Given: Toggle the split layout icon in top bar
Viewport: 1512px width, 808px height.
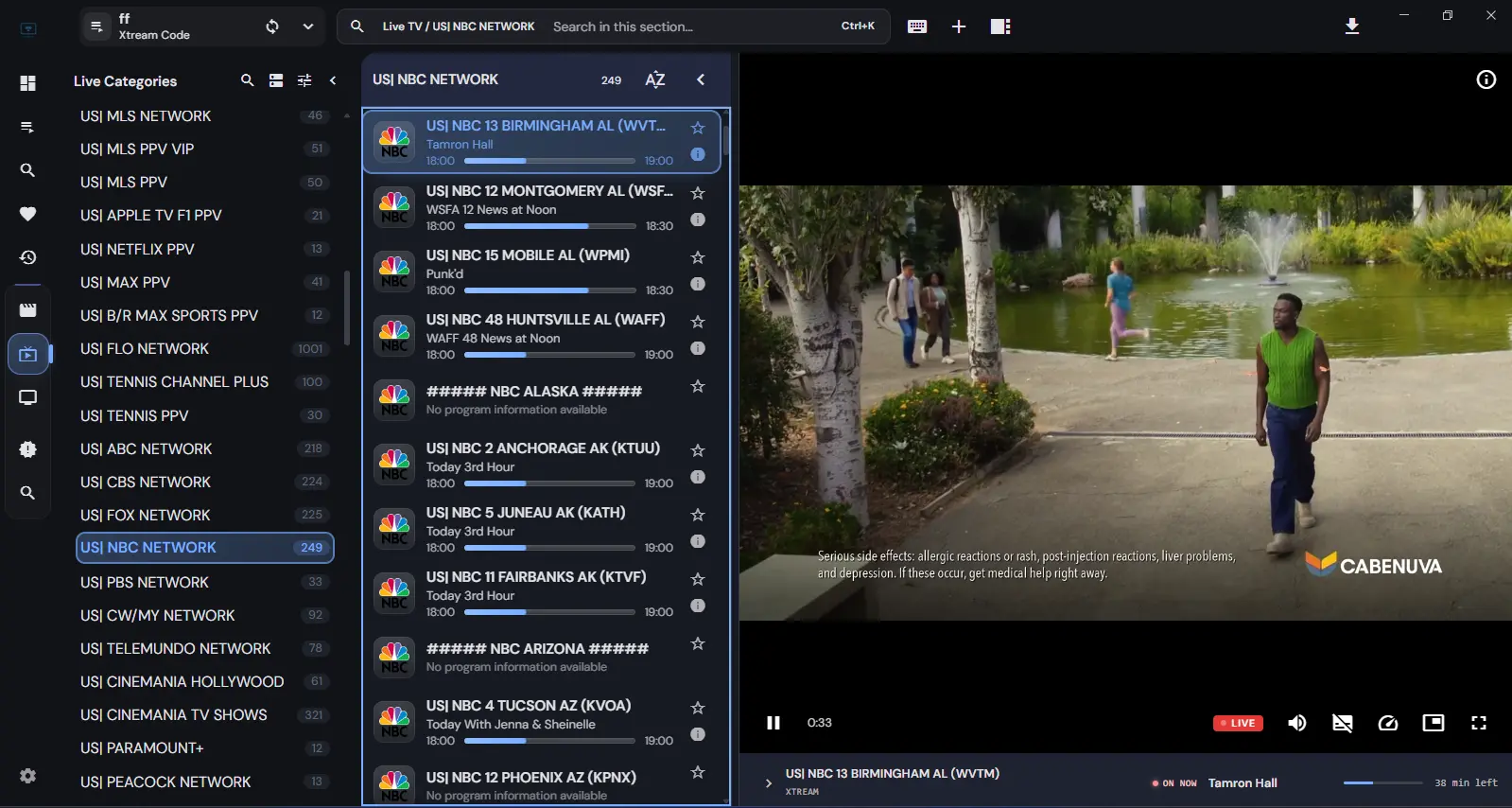Looking at the screenshot, I should point(1000,26).
